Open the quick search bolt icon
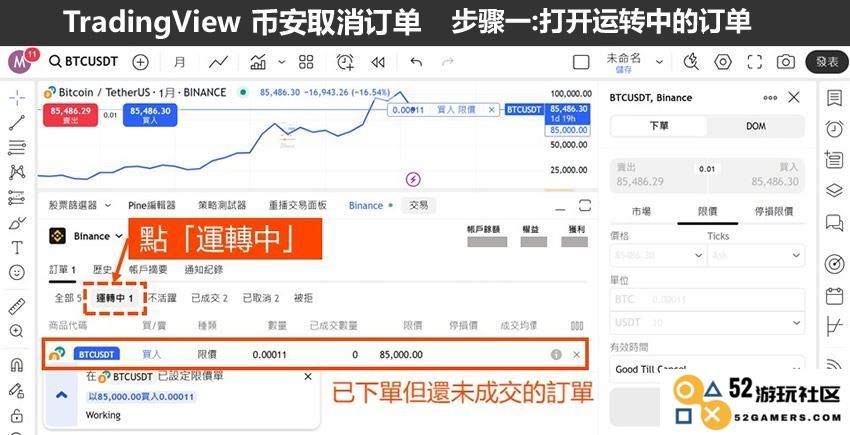The image size is (850, 435). tap(691, 62)
